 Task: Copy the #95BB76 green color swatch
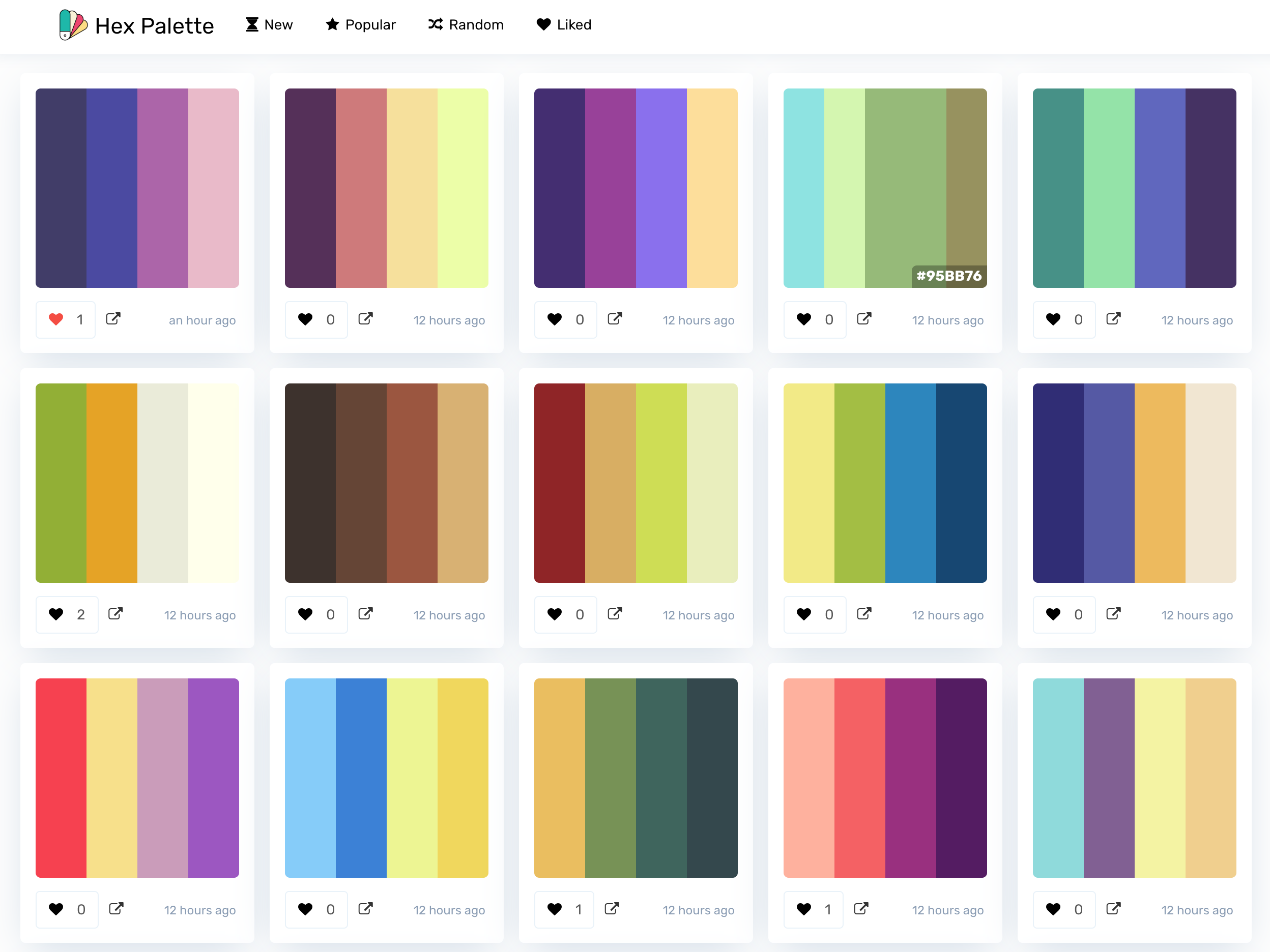[x=905, y=184]
